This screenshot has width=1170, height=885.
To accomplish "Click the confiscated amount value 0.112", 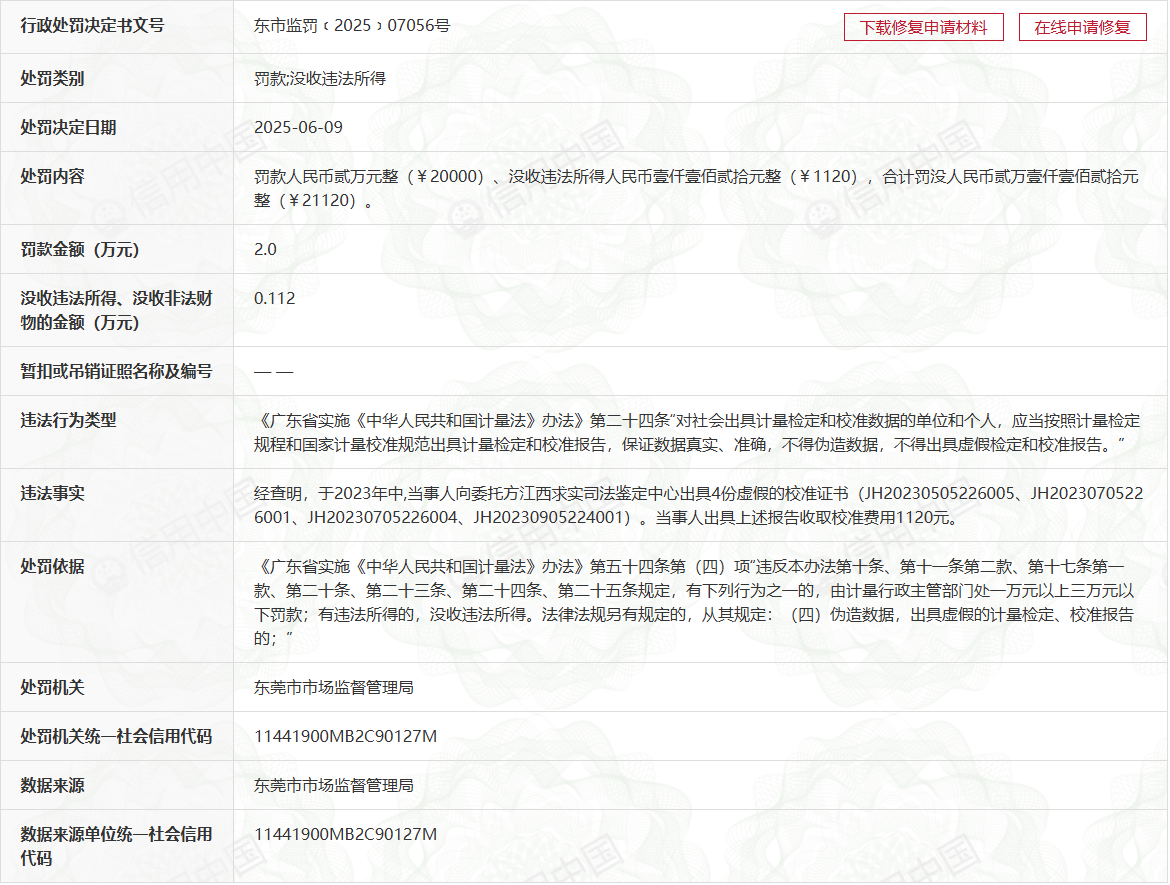I will [275, 298].
